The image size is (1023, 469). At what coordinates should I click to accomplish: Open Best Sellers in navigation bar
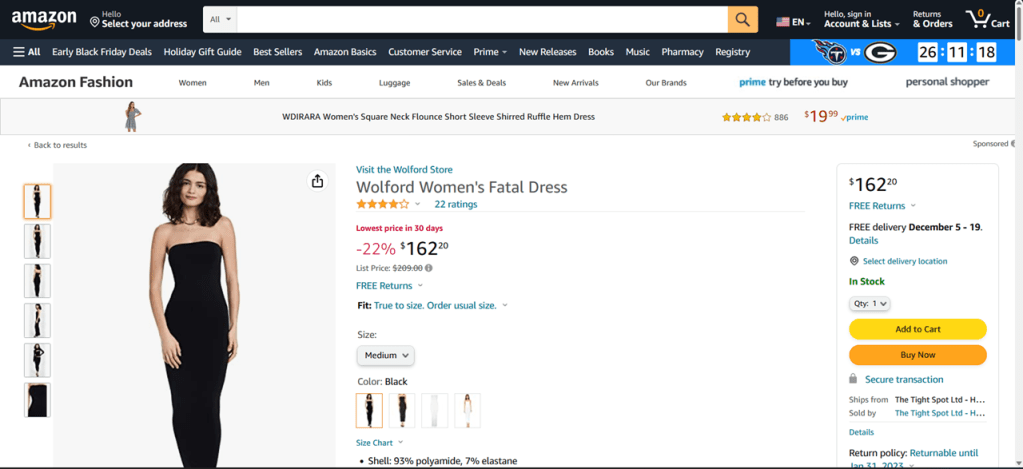[x=277, y=52]
